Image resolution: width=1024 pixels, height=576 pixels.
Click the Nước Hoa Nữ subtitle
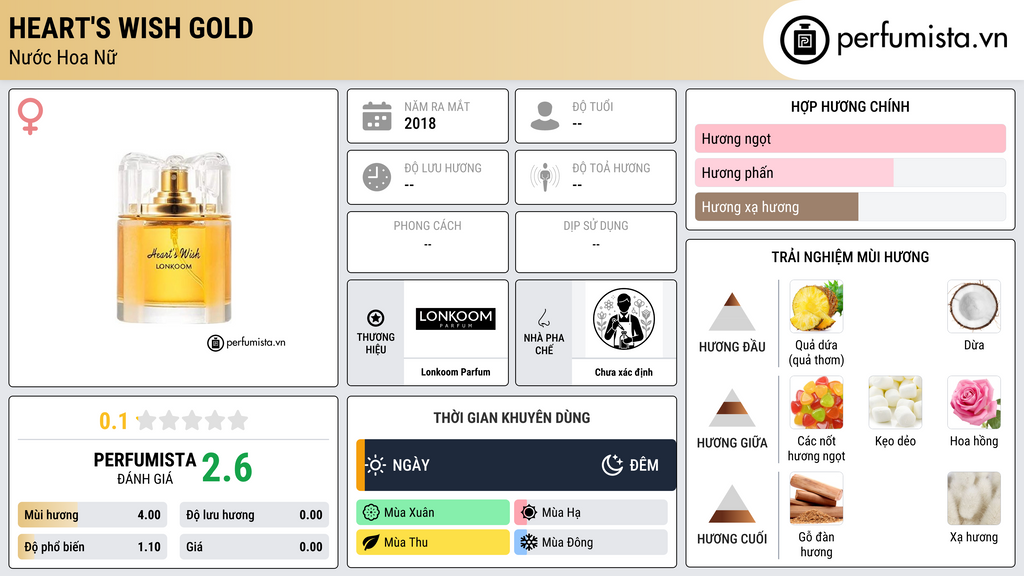click(x=63, y=57)
